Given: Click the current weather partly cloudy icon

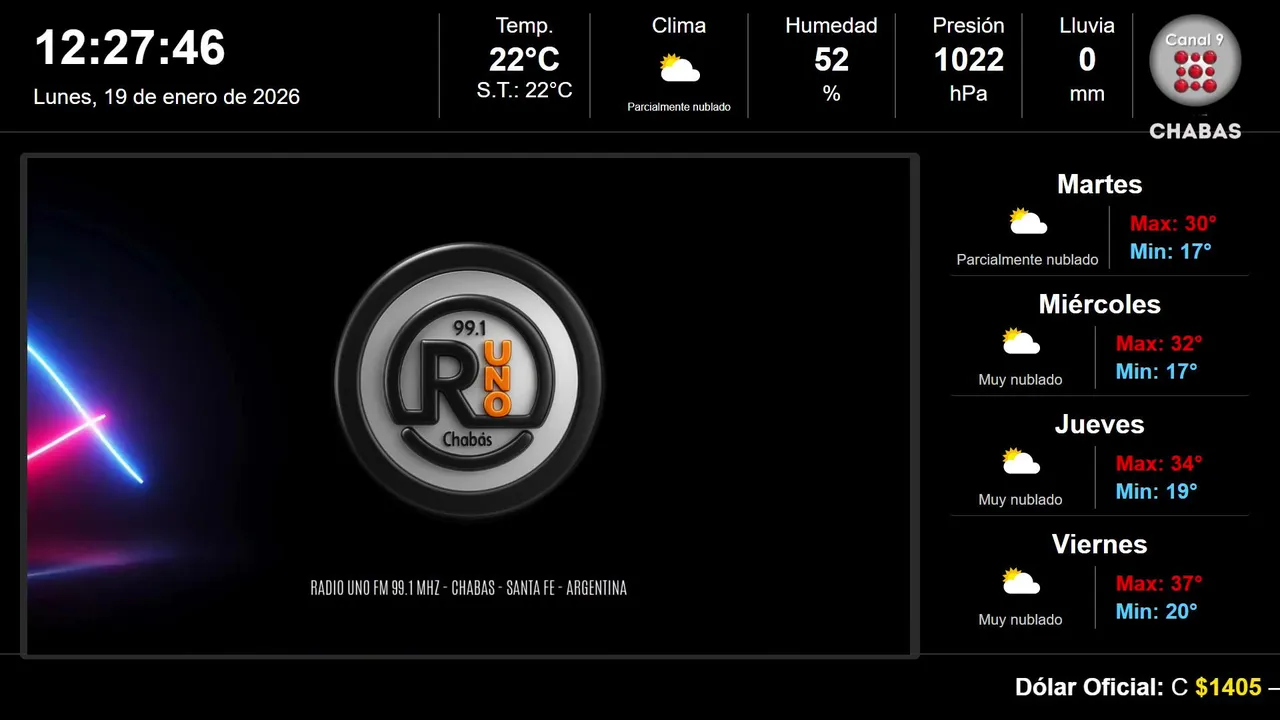Looking at the screenshot, I should [679, 68].
